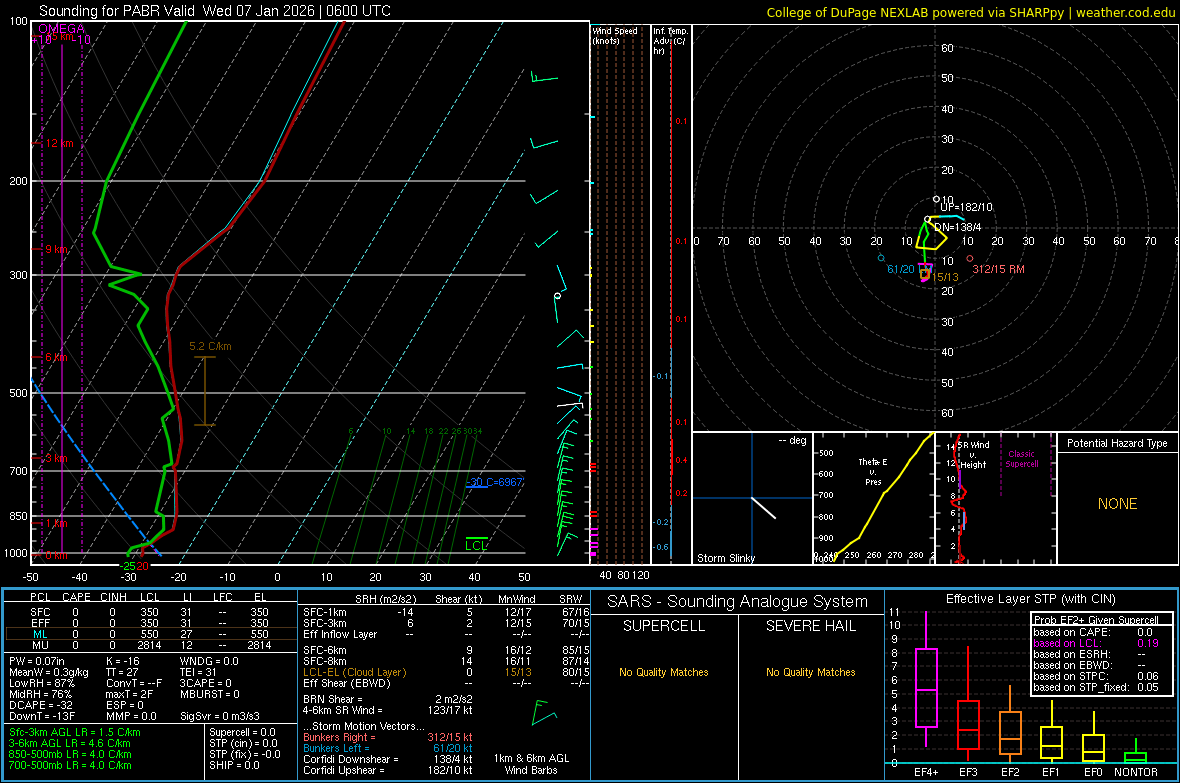Click the "SARS - Sounding Analogue System" heading
Image resolution: width=1180 pixels, height=783 pixels.
738,601
